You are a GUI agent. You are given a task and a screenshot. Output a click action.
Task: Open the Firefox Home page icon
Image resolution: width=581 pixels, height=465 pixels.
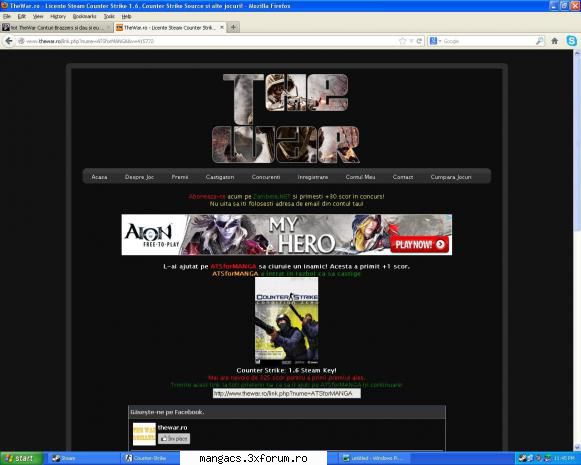point(555,41)
